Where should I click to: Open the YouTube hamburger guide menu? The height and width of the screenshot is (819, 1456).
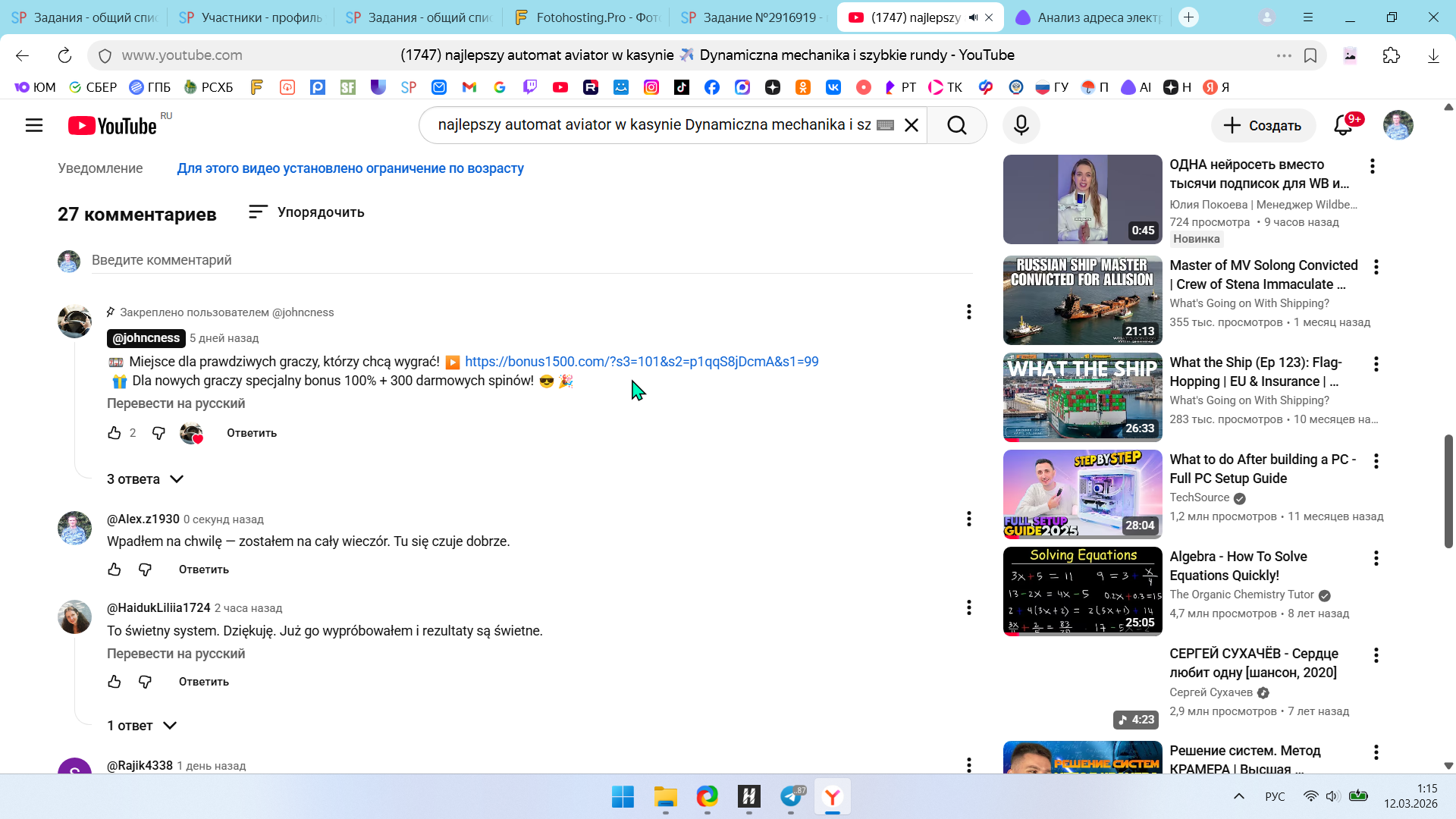click(x=34, y=125)
